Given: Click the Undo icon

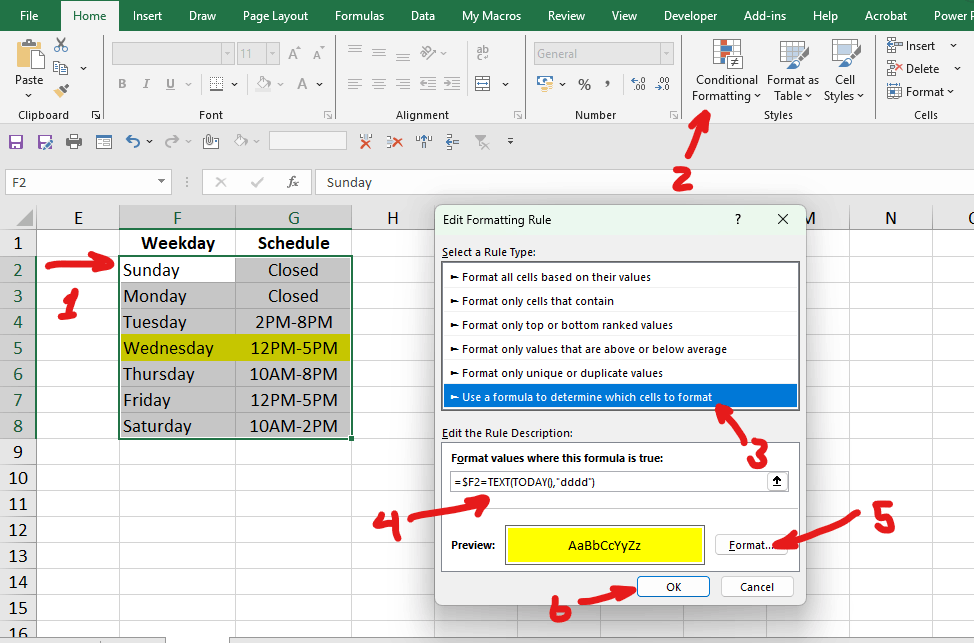Looking at the screenshot, I should [x=135, y=141].
